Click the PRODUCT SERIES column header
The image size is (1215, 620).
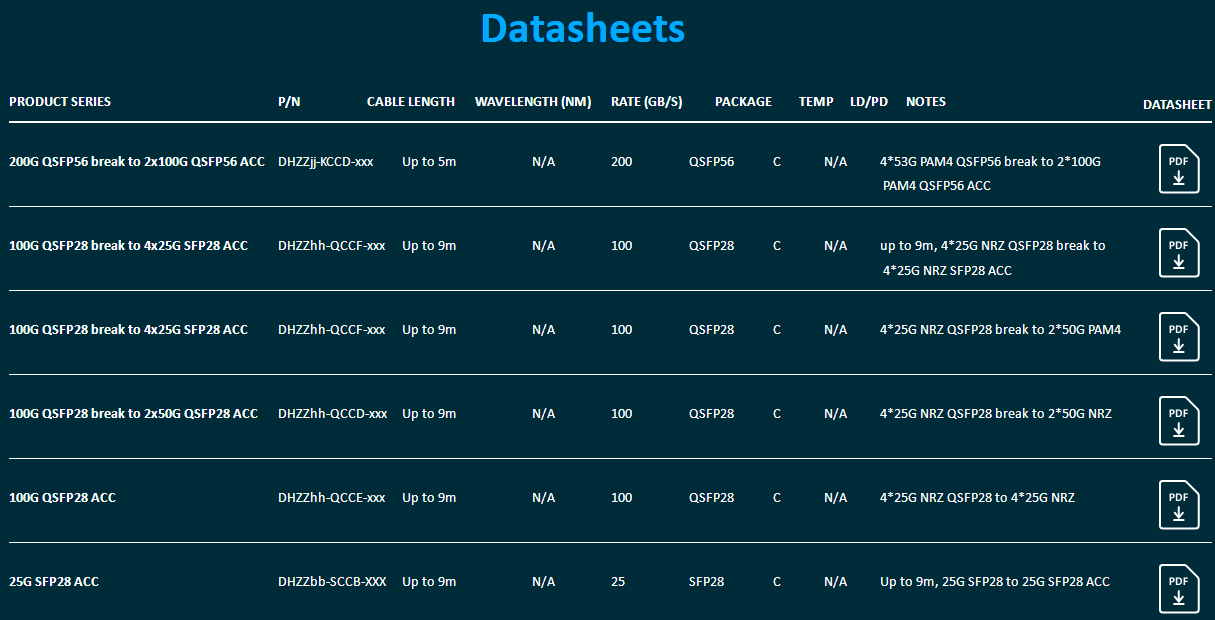pos(60,102)
